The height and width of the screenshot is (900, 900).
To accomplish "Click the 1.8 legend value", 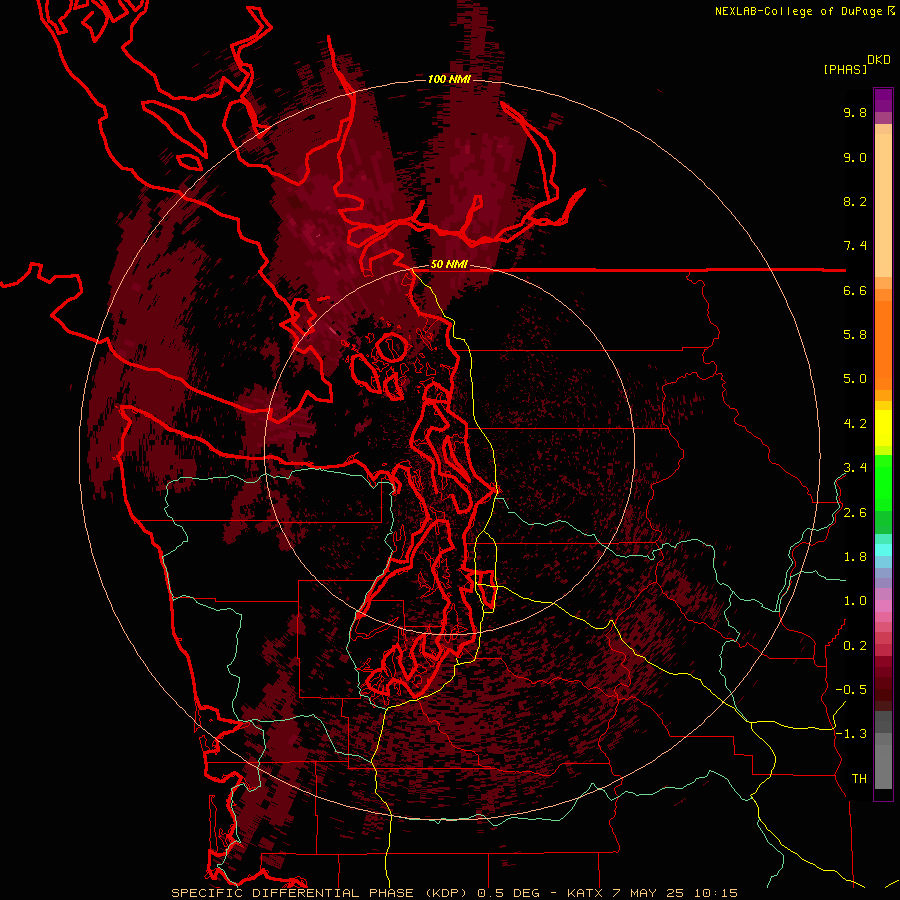I will tap(855, 557).
